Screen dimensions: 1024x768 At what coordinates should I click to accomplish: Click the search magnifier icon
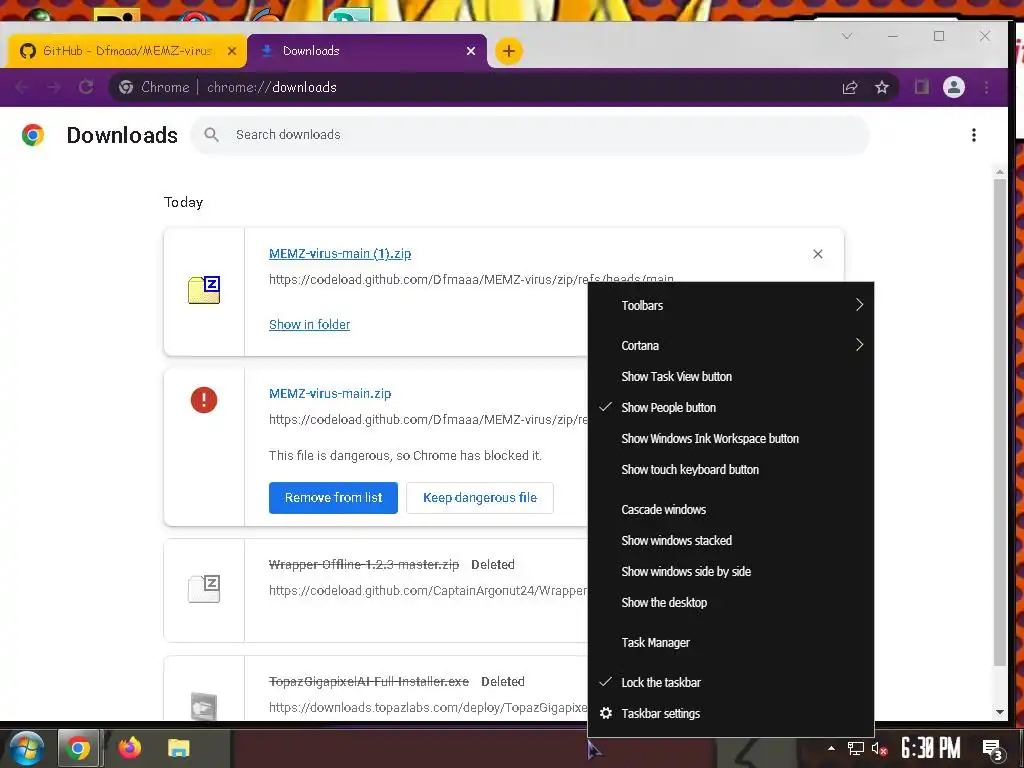211,135
